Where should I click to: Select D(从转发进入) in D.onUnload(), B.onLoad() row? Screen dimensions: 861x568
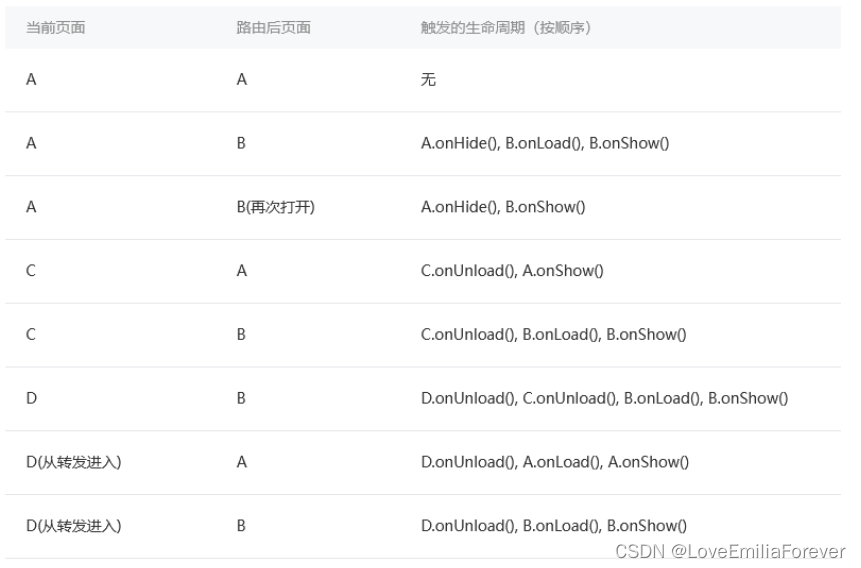pos(74,526)
